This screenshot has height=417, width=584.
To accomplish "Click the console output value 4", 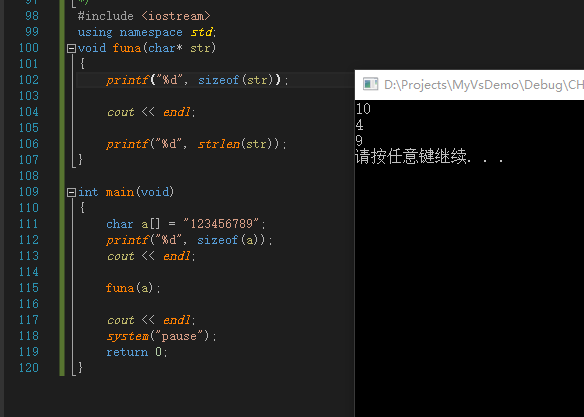I will pos(359,125).
